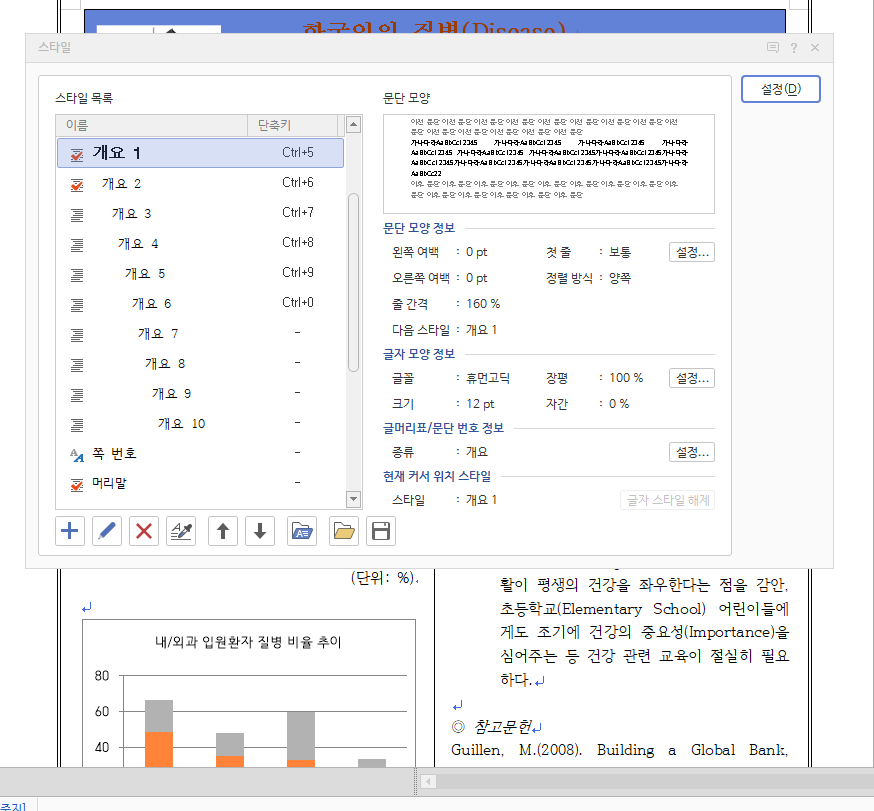The image size is (874, 811).
Task: Click the floppy disk export styles icon
Action: [x=380, y=531]
